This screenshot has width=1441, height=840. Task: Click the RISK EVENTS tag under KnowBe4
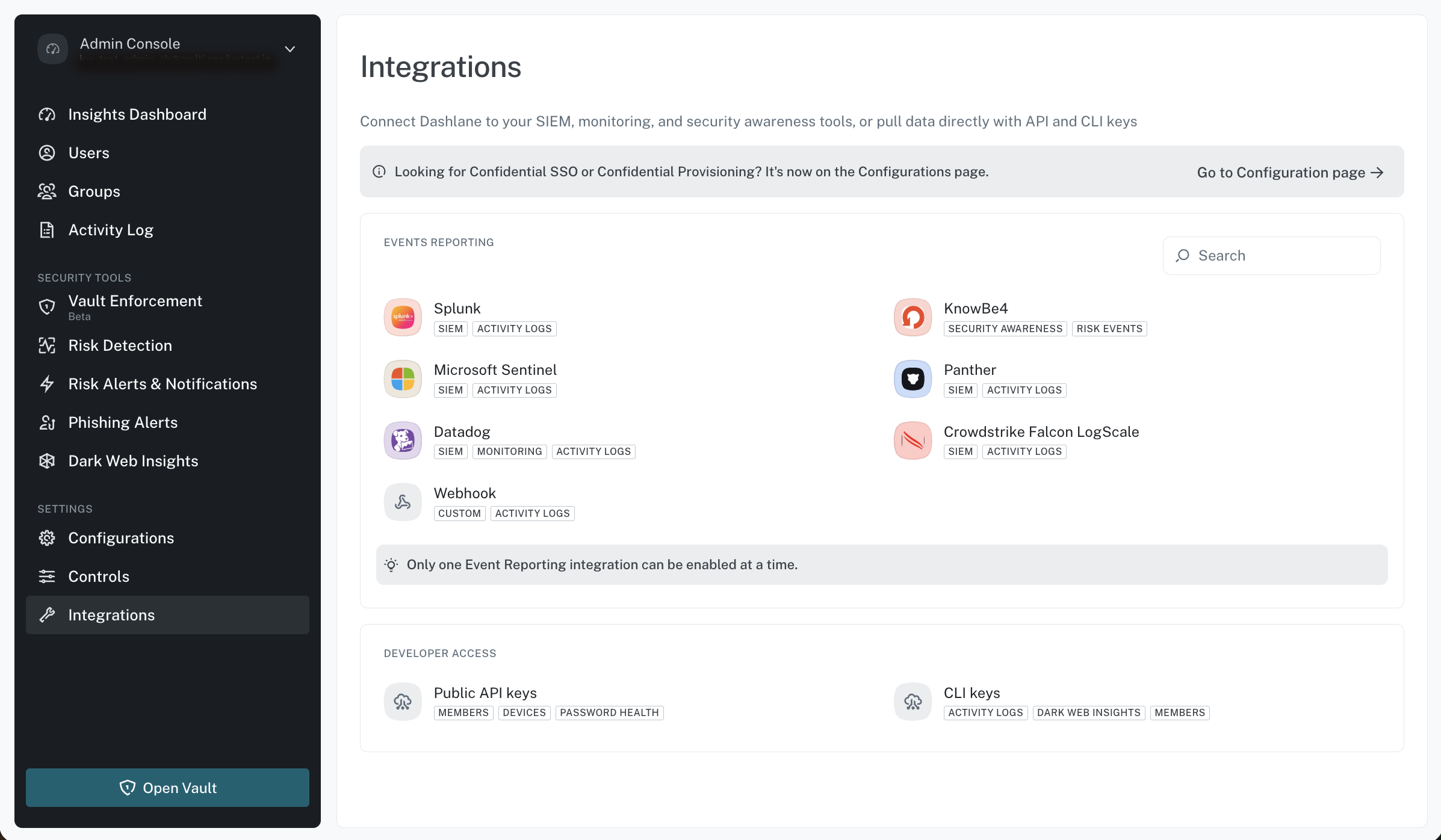(x=1109, y=329)
